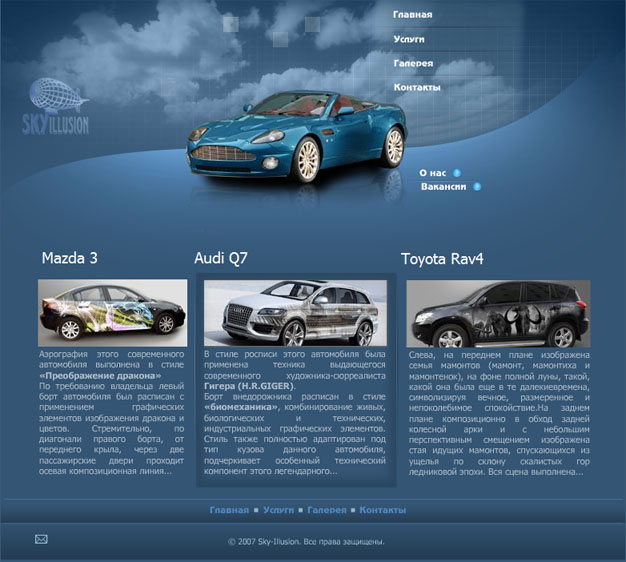Click the envelope mail icon in footer
Screen dimensions: 626x562
pos(41,539)
